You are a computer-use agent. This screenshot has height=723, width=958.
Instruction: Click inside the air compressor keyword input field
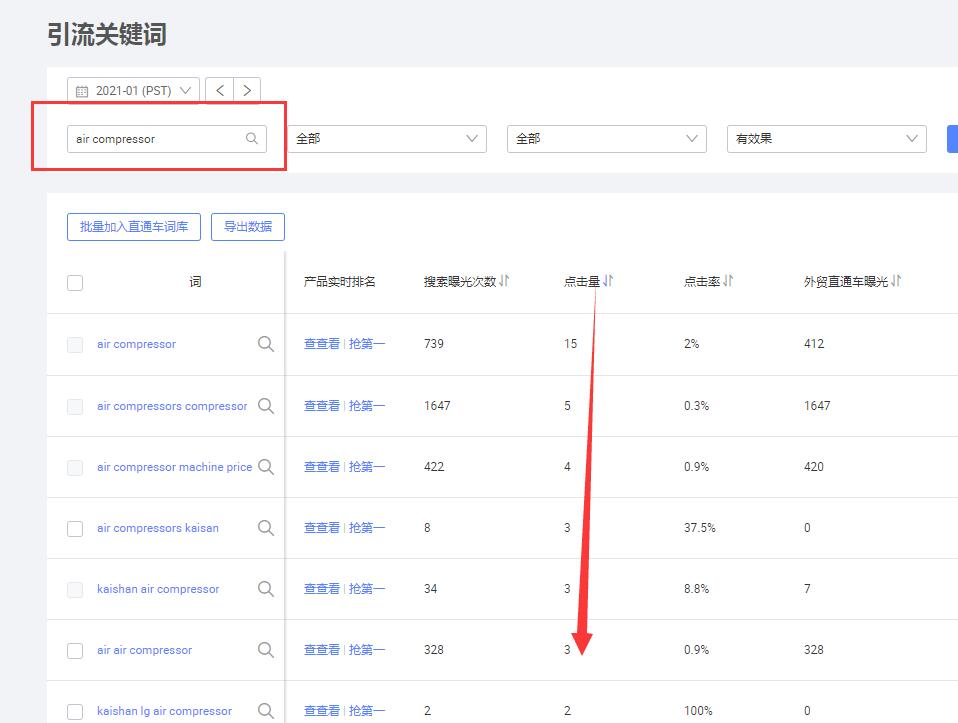tap(150, 138)
